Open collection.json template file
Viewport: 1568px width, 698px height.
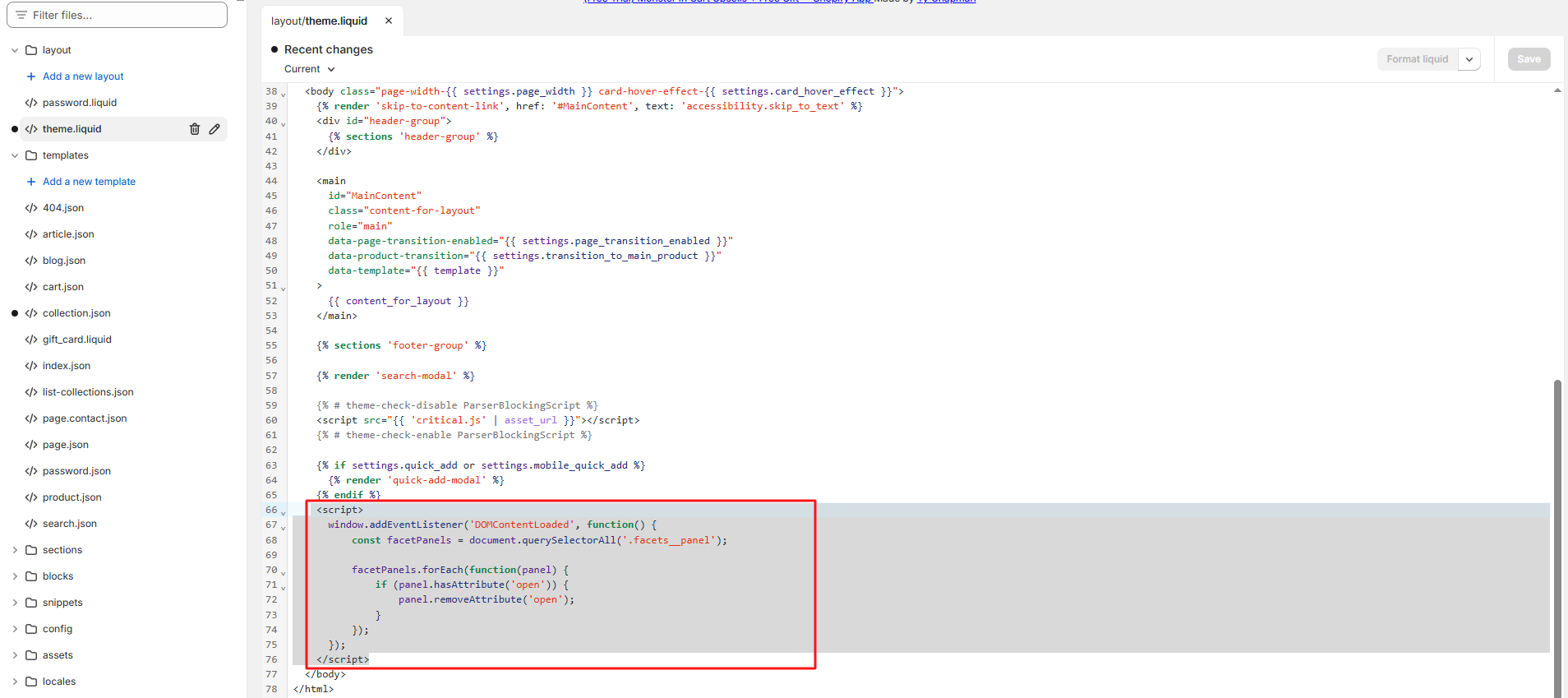coord(76,313)
